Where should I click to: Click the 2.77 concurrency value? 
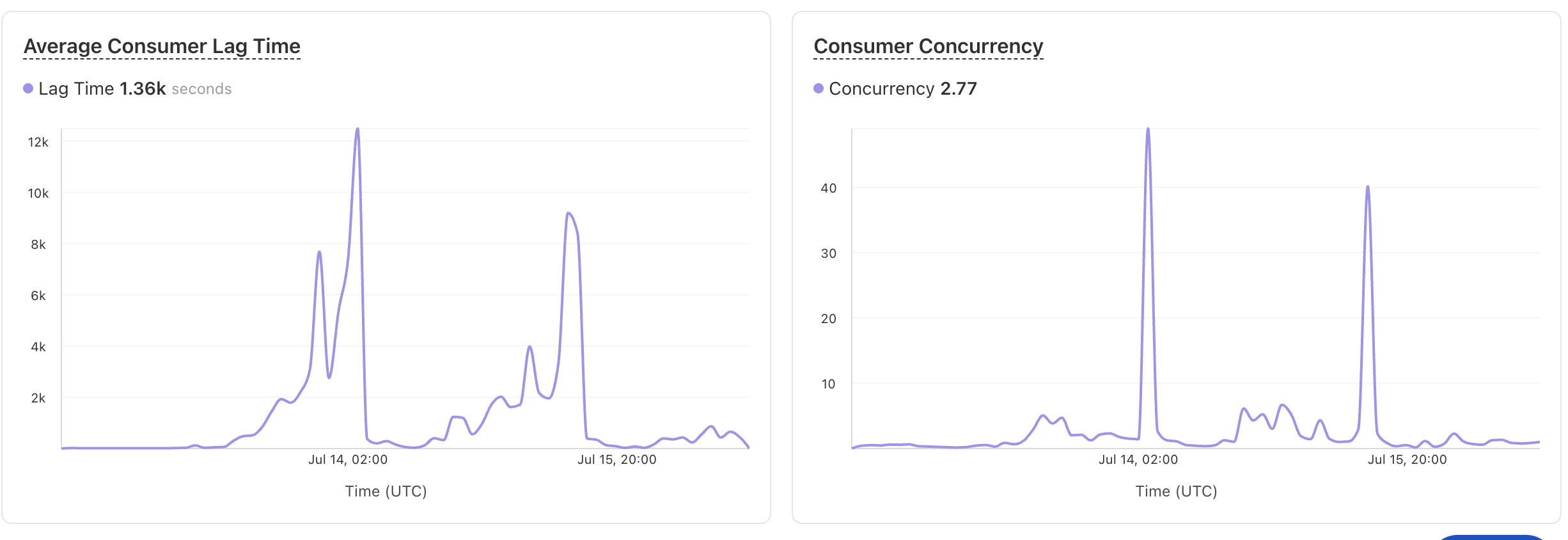click(x=959, y=88)
